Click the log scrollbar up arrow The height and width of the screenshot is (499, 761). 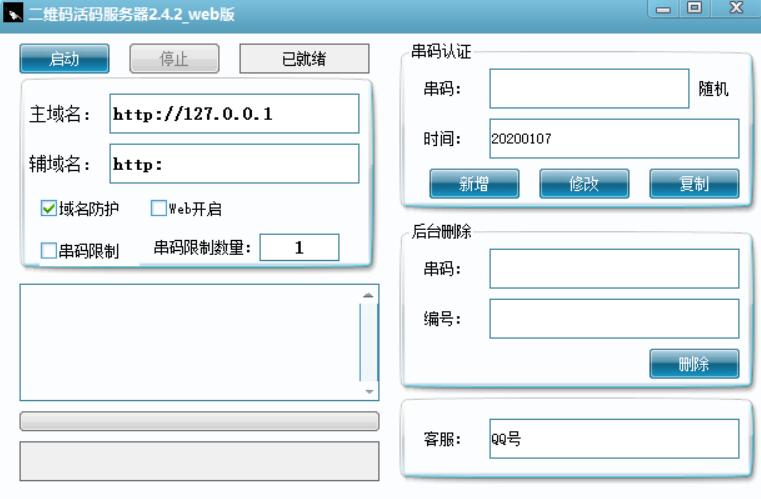pos(368,295)
